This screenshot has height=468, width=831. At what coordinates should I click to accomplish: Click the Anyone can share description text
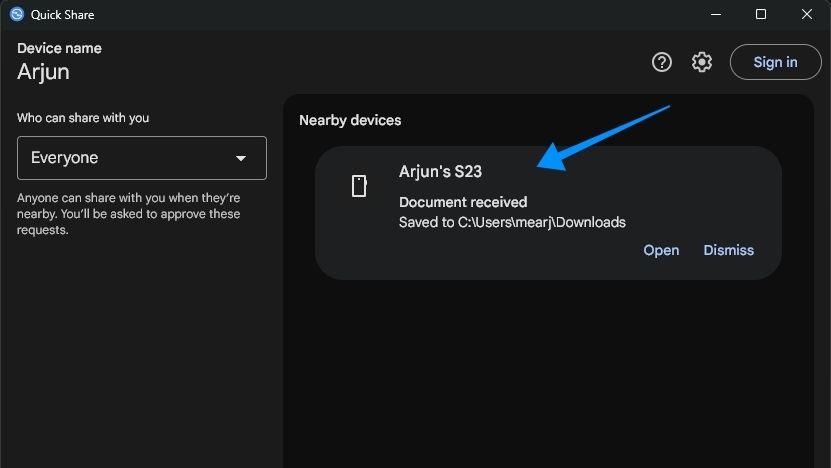128,214
